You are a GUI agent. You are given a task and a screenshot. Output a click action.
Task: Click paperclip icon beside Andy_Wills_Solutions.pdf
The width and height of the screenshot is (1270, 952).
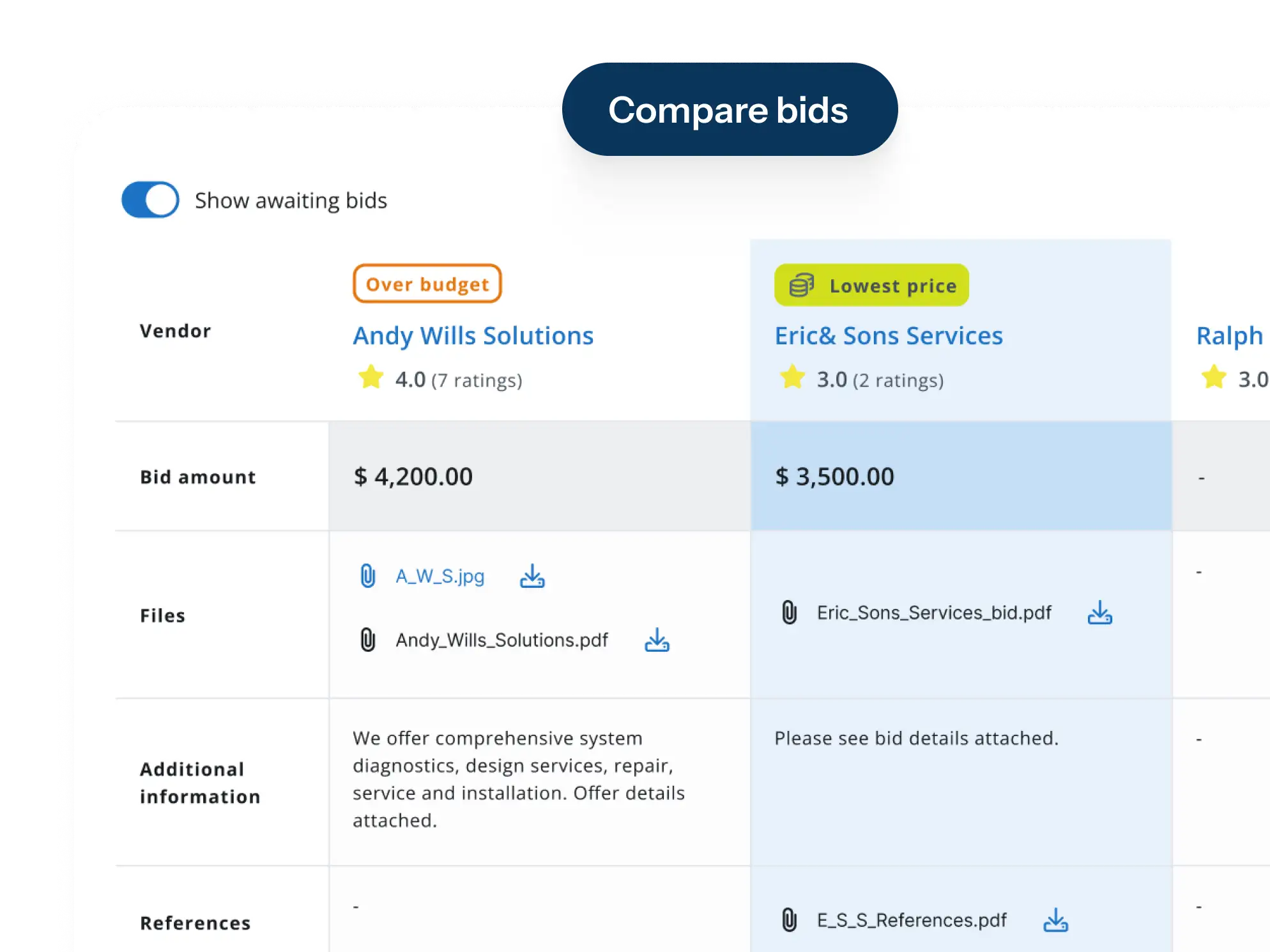click(367, 640)
